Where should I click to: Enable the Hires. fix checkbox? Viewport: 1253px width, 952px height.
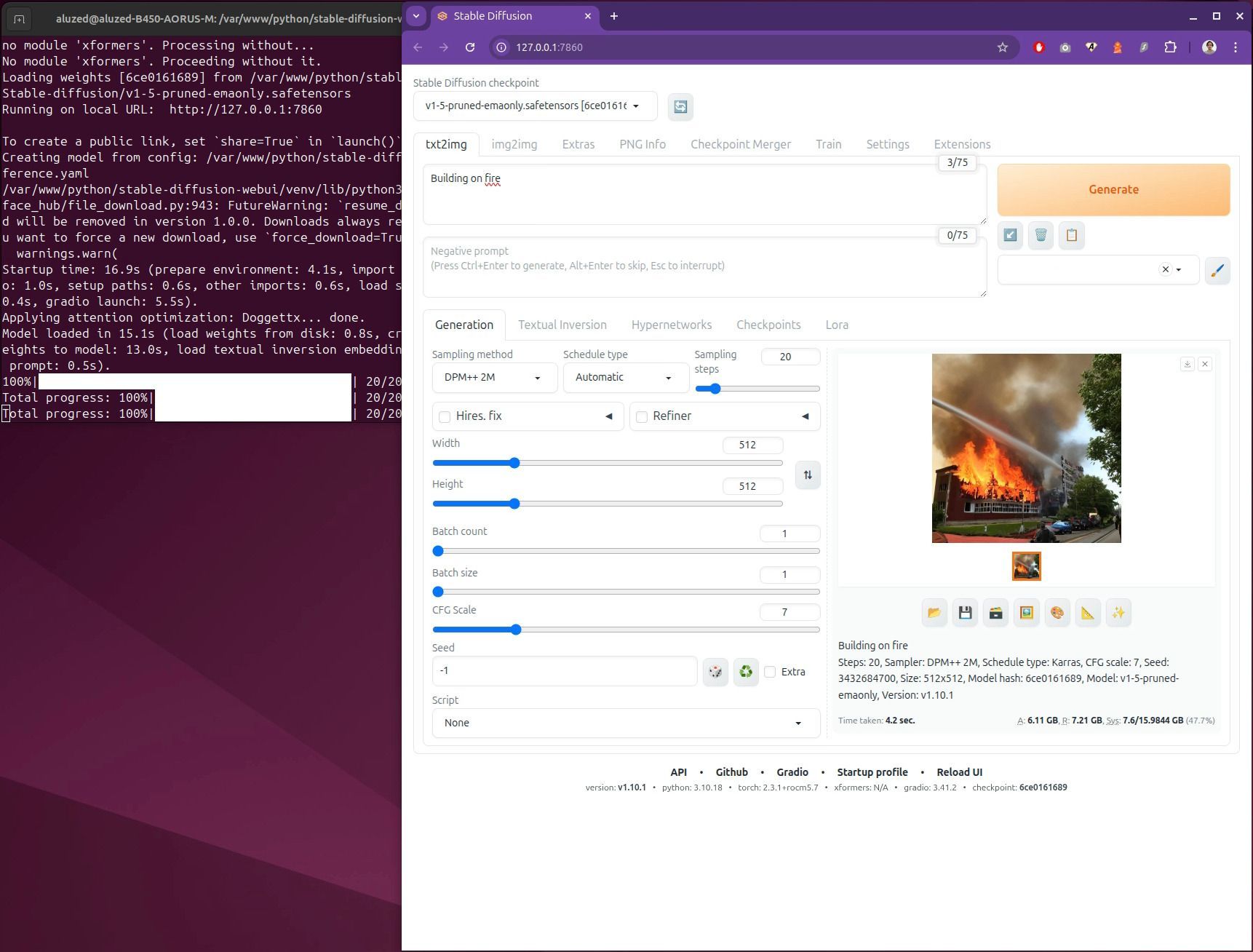[x=445, y=417]
